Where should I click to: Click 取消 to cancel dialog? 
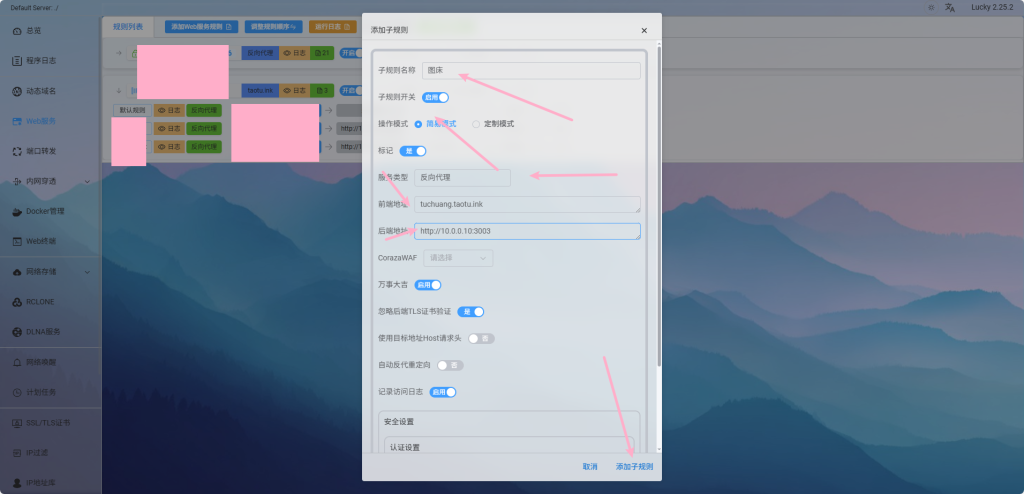coord(590,467)
